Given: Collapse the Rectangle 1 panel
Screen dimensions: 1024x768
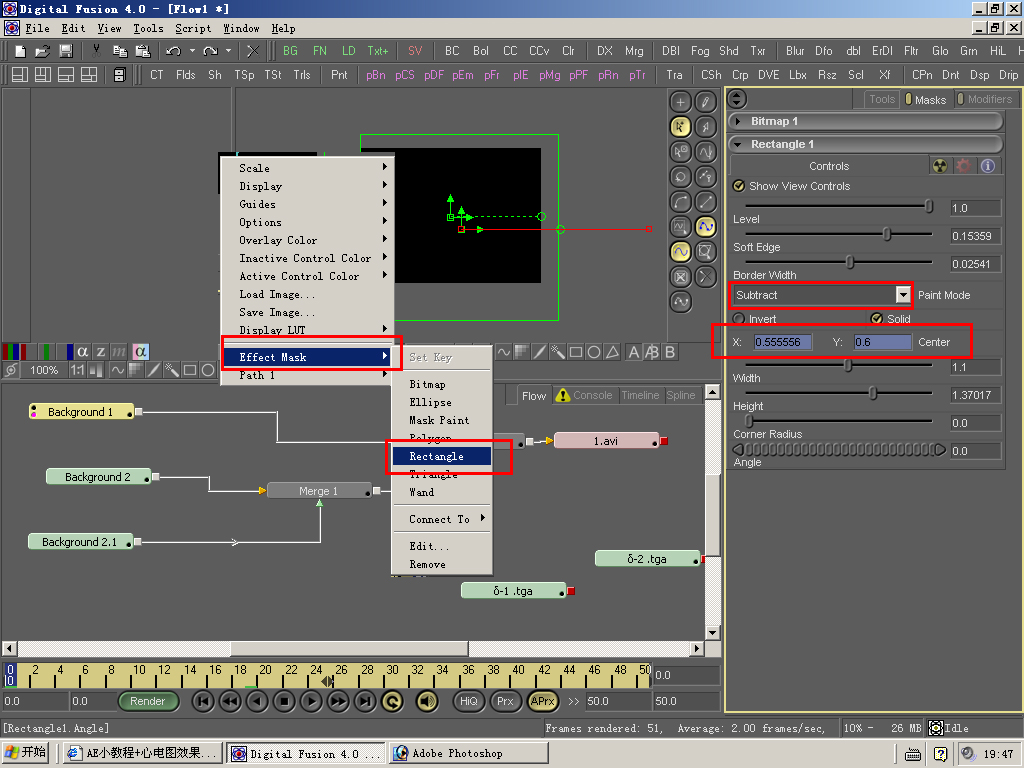Looking at the screenshot, I should click(x=738, y=144).
